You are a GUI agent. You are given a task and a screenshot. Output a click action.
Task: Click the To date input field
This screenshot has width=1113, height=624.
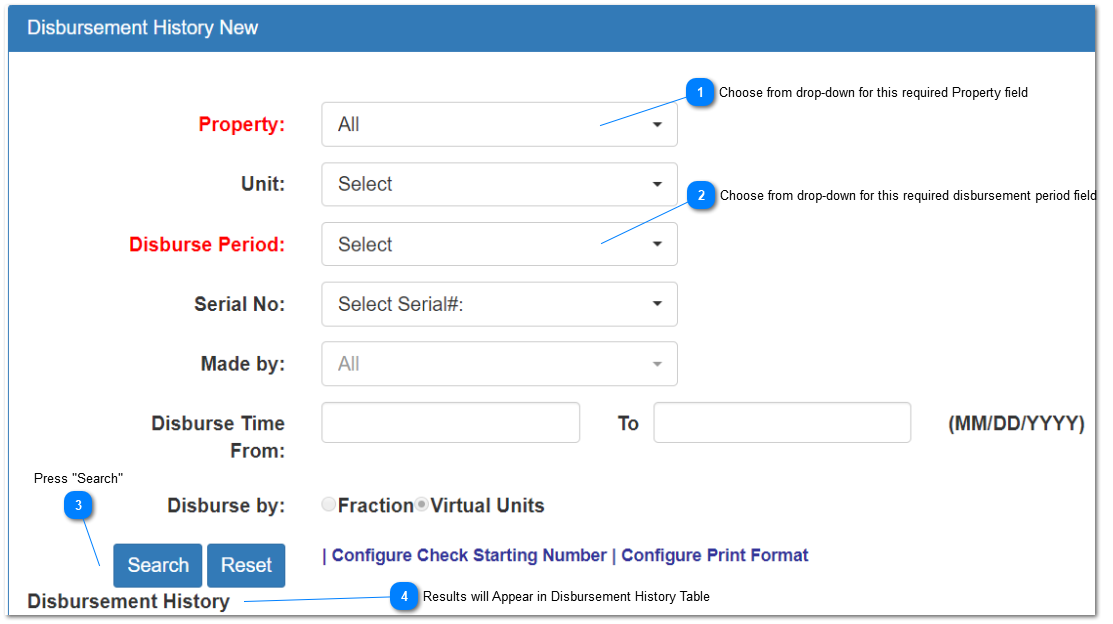pos(782,422)
